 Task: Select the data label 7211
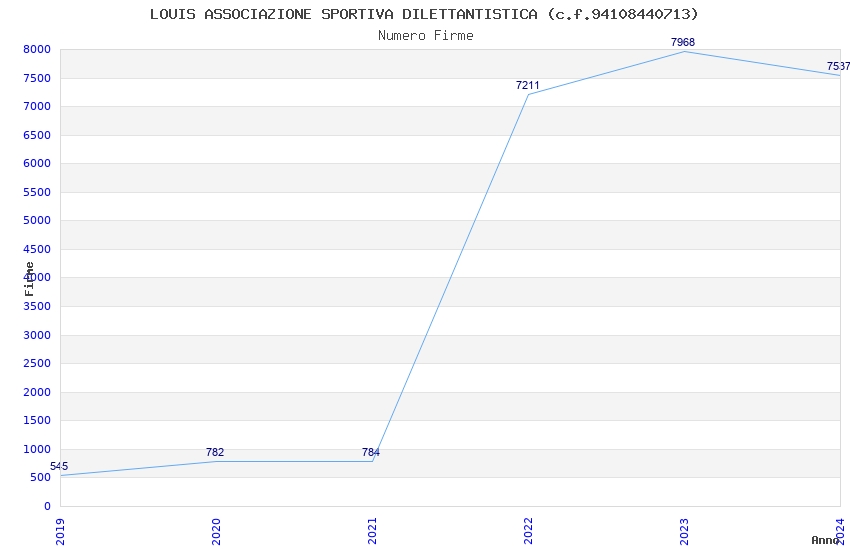pyautogui.click(x=527, y=86)
